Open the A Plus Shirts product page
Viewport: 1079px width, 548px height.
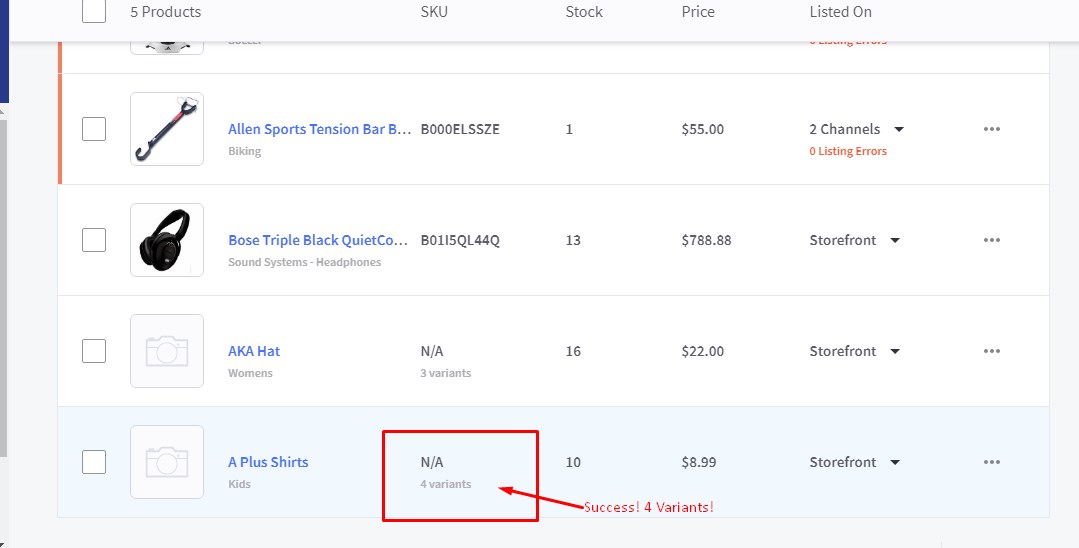pyautogui.click(x=268, y=461)
